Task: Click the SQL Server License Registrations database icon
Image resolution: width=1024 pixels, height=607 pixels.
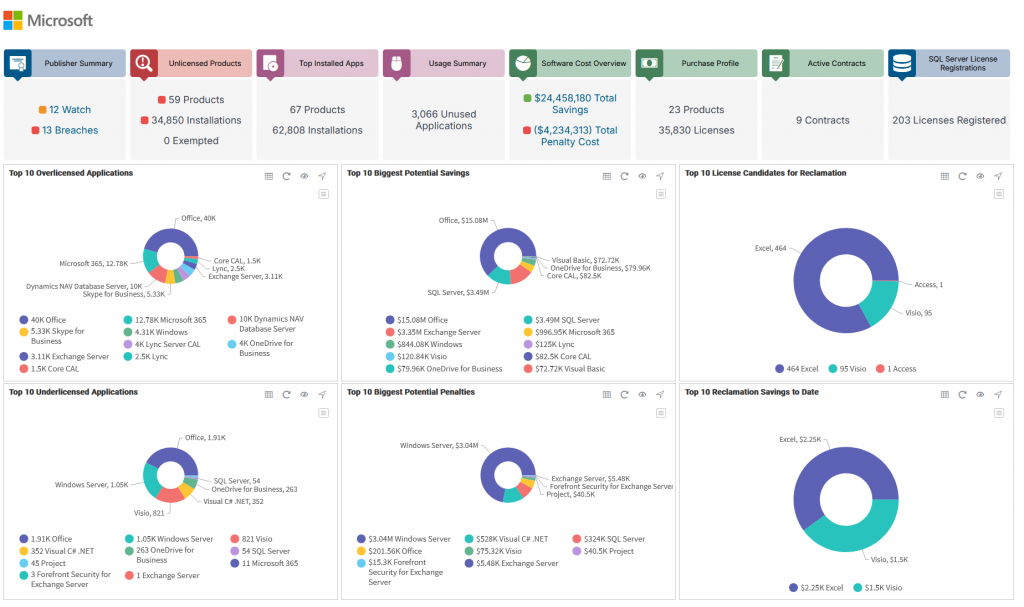Action: pyautogui.click(x=902, y=63)
